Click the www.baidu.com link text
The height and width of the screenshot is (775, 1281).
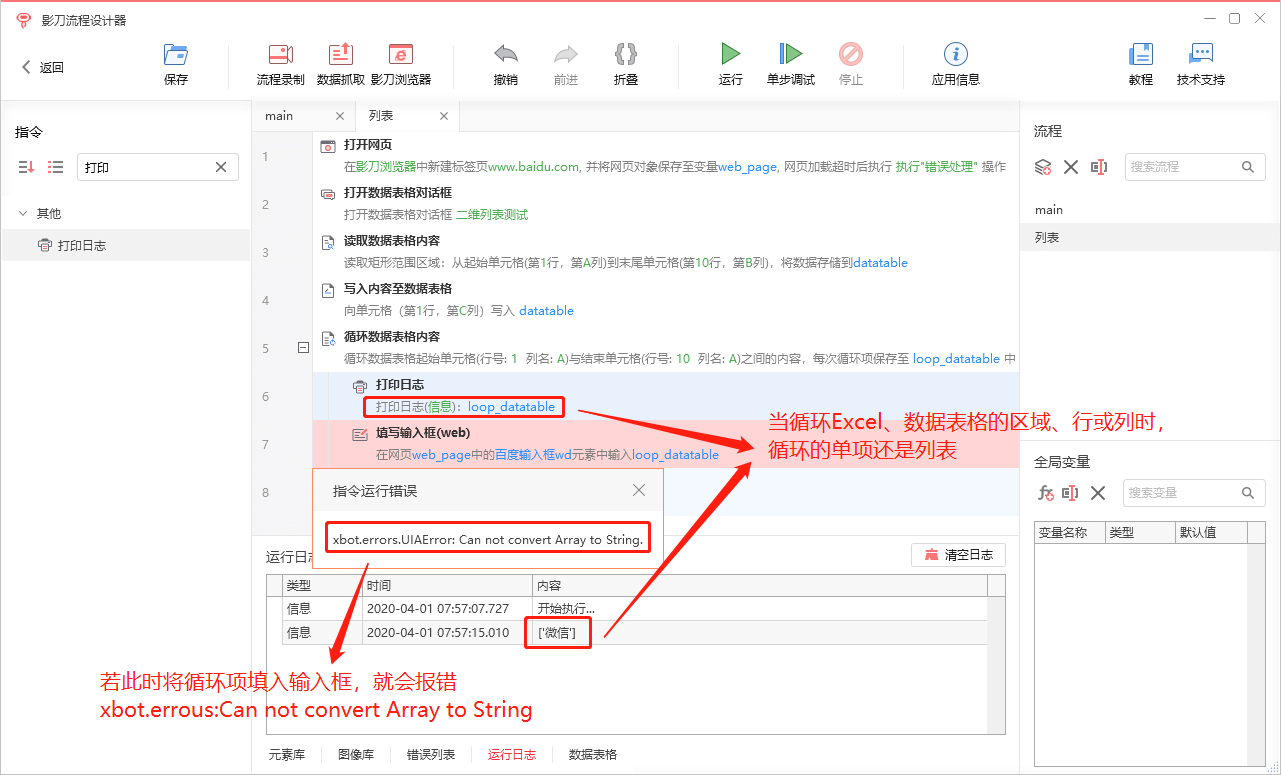[533, 167]
